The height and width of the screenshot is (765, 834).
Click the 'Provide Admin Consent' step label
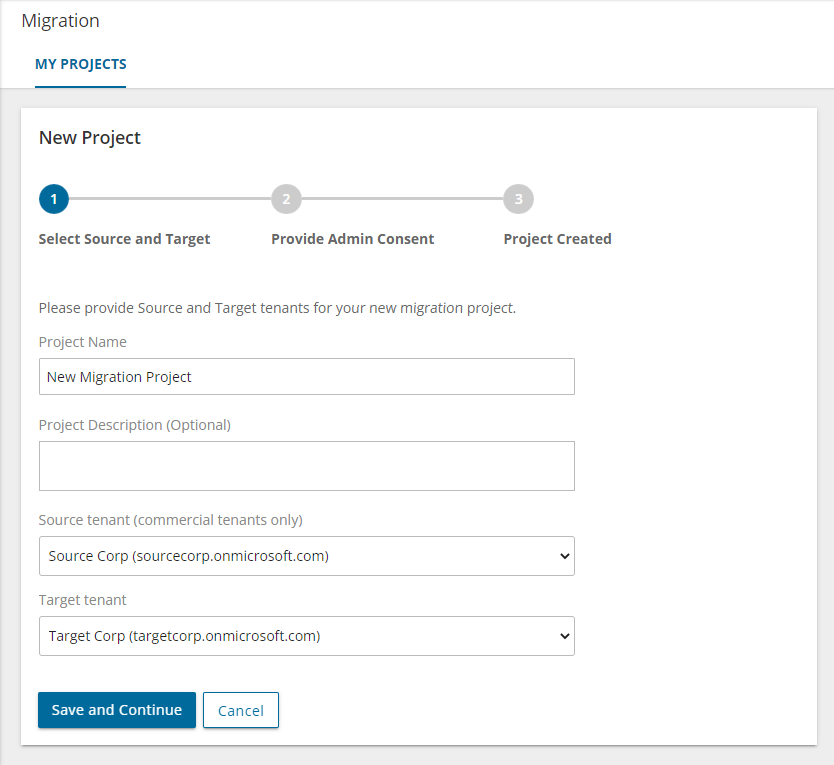(352, 239)
